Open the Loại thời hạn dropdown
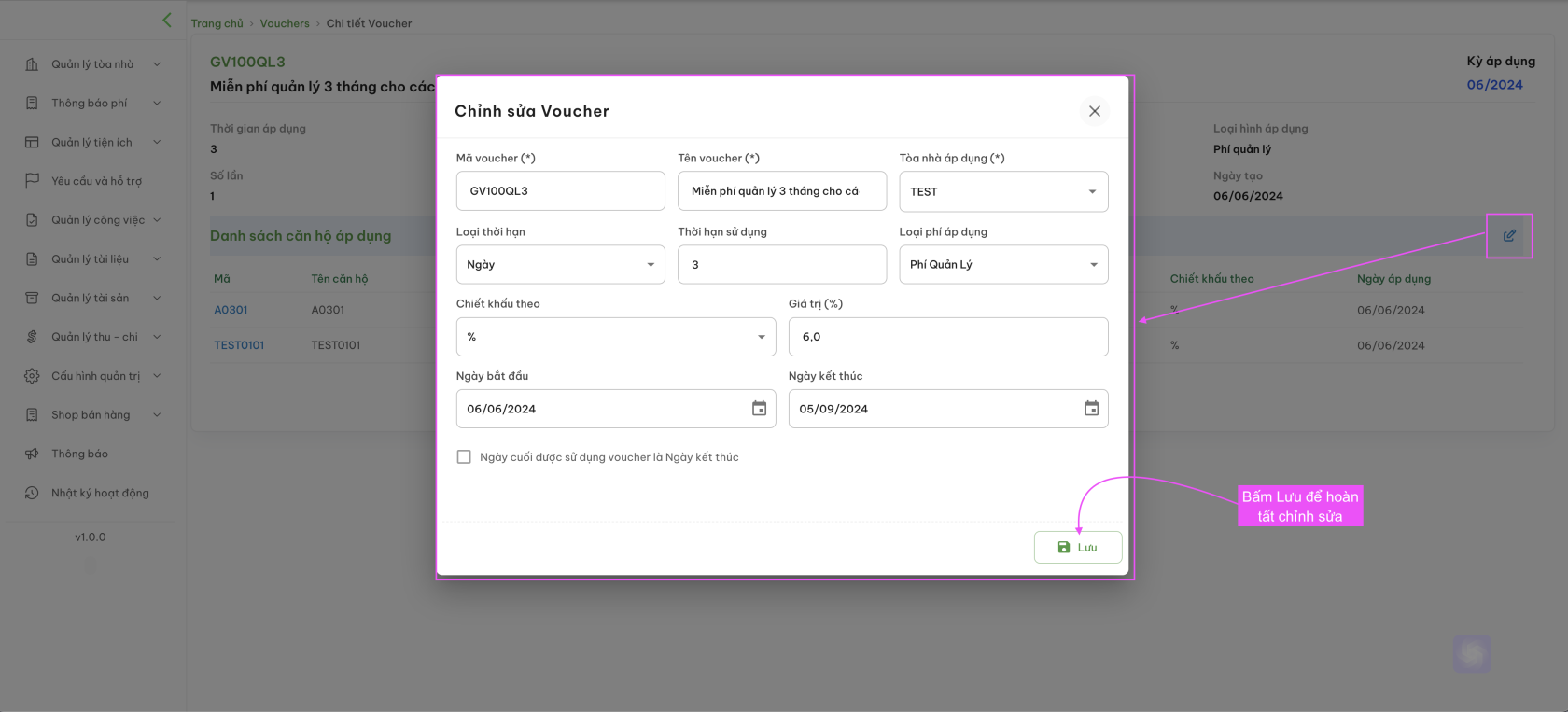 pos(560,264)
